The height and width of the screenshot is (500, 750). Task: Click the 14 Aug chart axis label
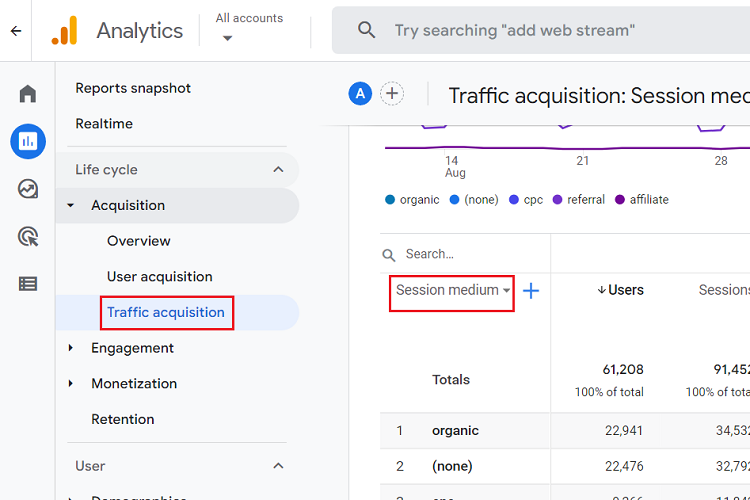(454, 167)
